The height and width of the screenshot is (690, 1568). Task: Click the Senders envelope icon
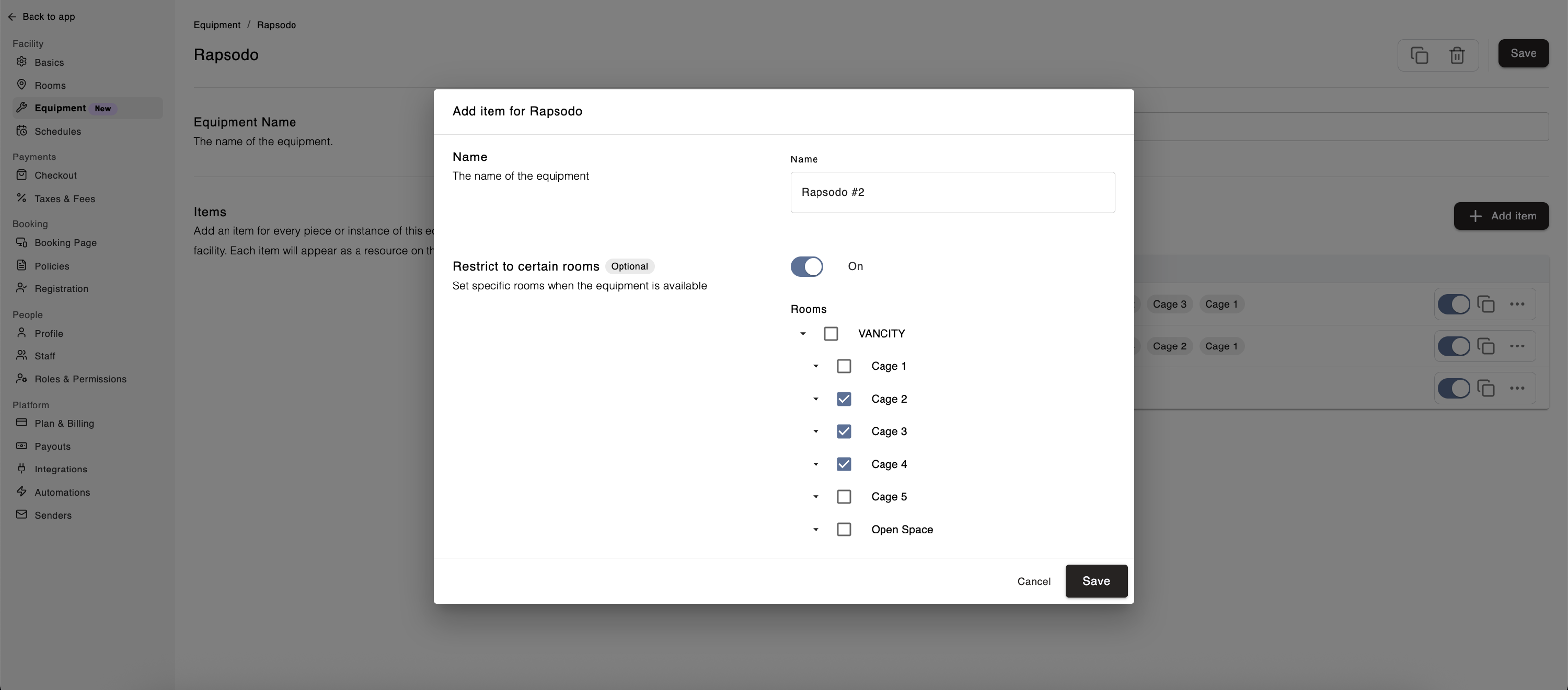coord(22,515)
